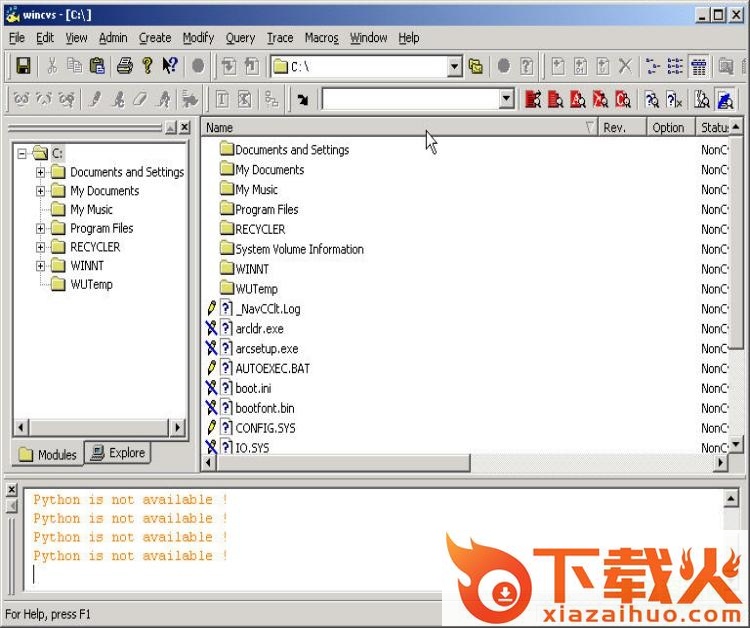Click the tree pane scroll right arrow
Image resolution: width=750 pixels, height=628 pixels.
point(178,427)
